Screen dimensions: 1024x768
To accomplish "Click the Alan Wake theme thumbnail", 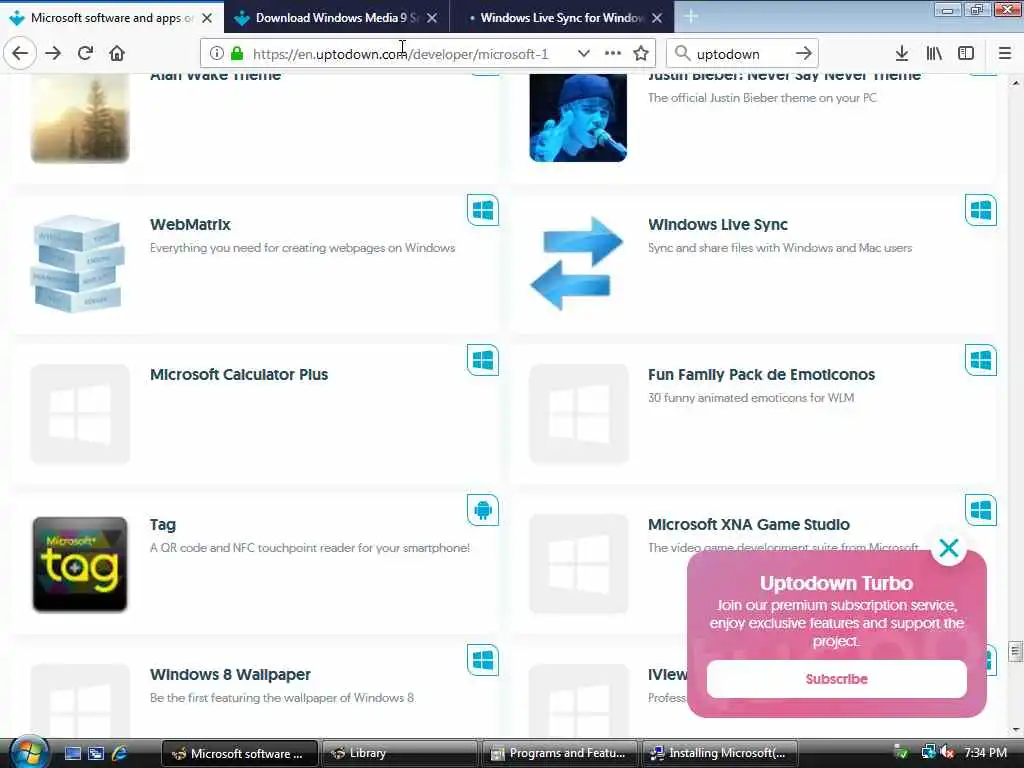I will point(80,118).
